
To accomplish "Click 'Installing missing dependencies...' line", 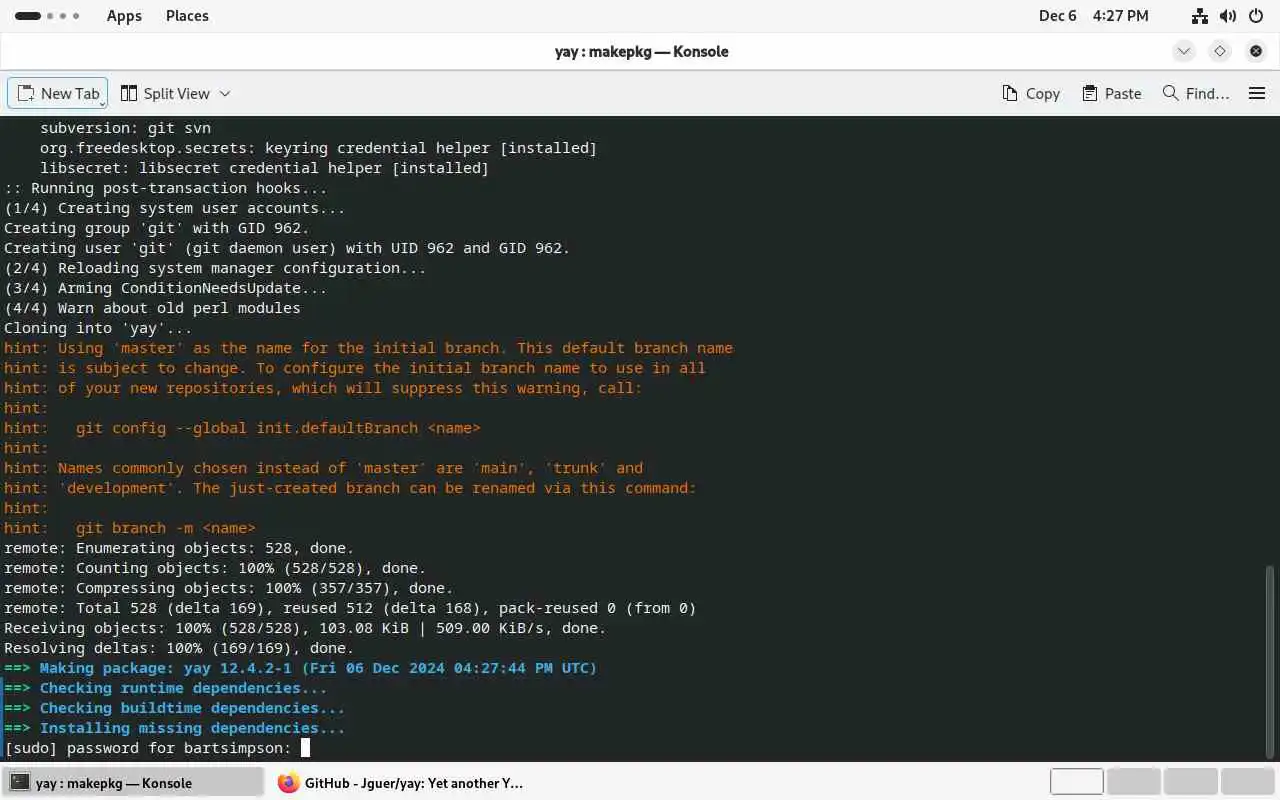I will pos(174,728).
